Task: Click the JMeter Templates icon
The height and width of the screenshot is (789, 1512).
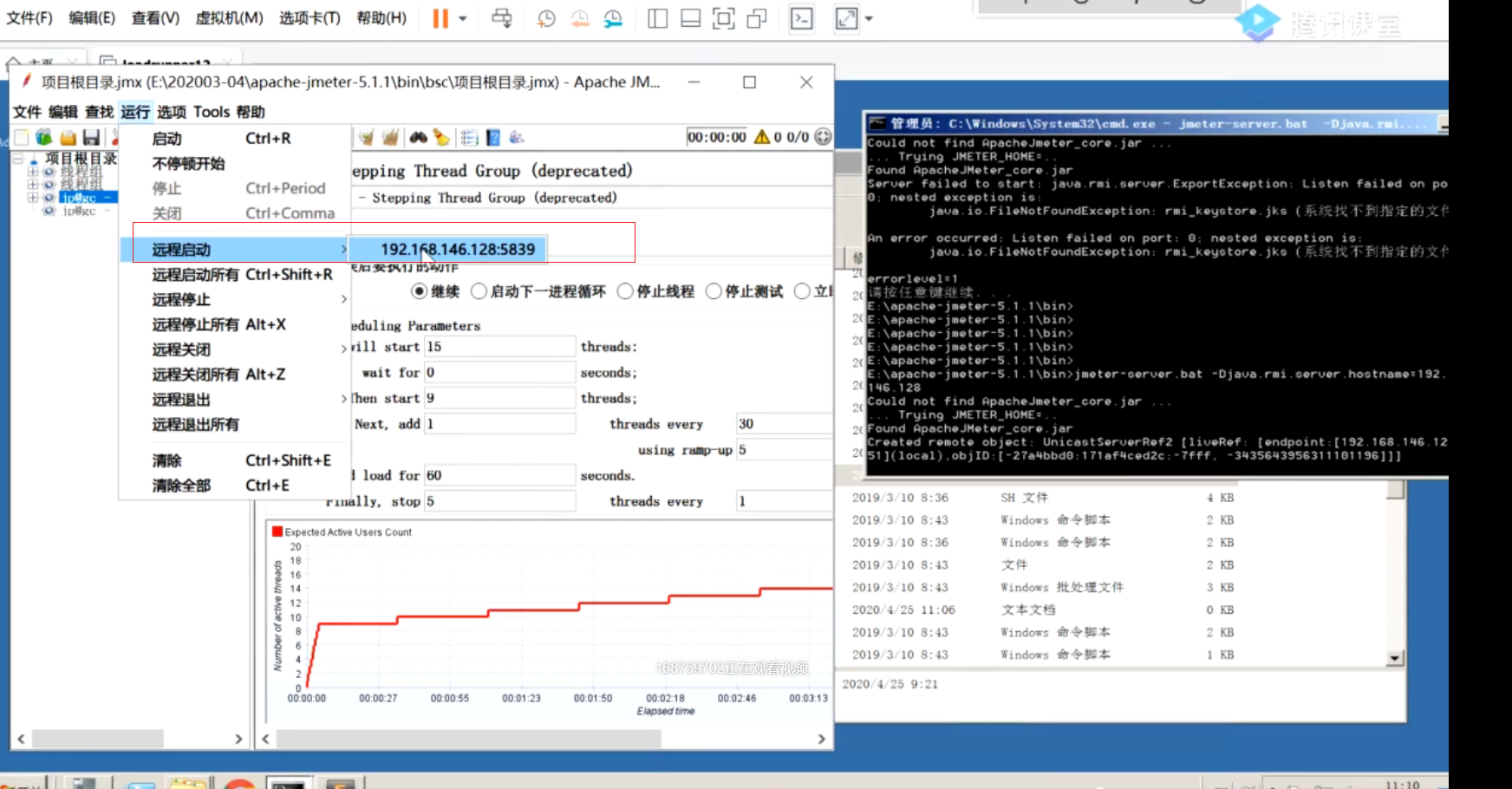Action: point(44,137)
